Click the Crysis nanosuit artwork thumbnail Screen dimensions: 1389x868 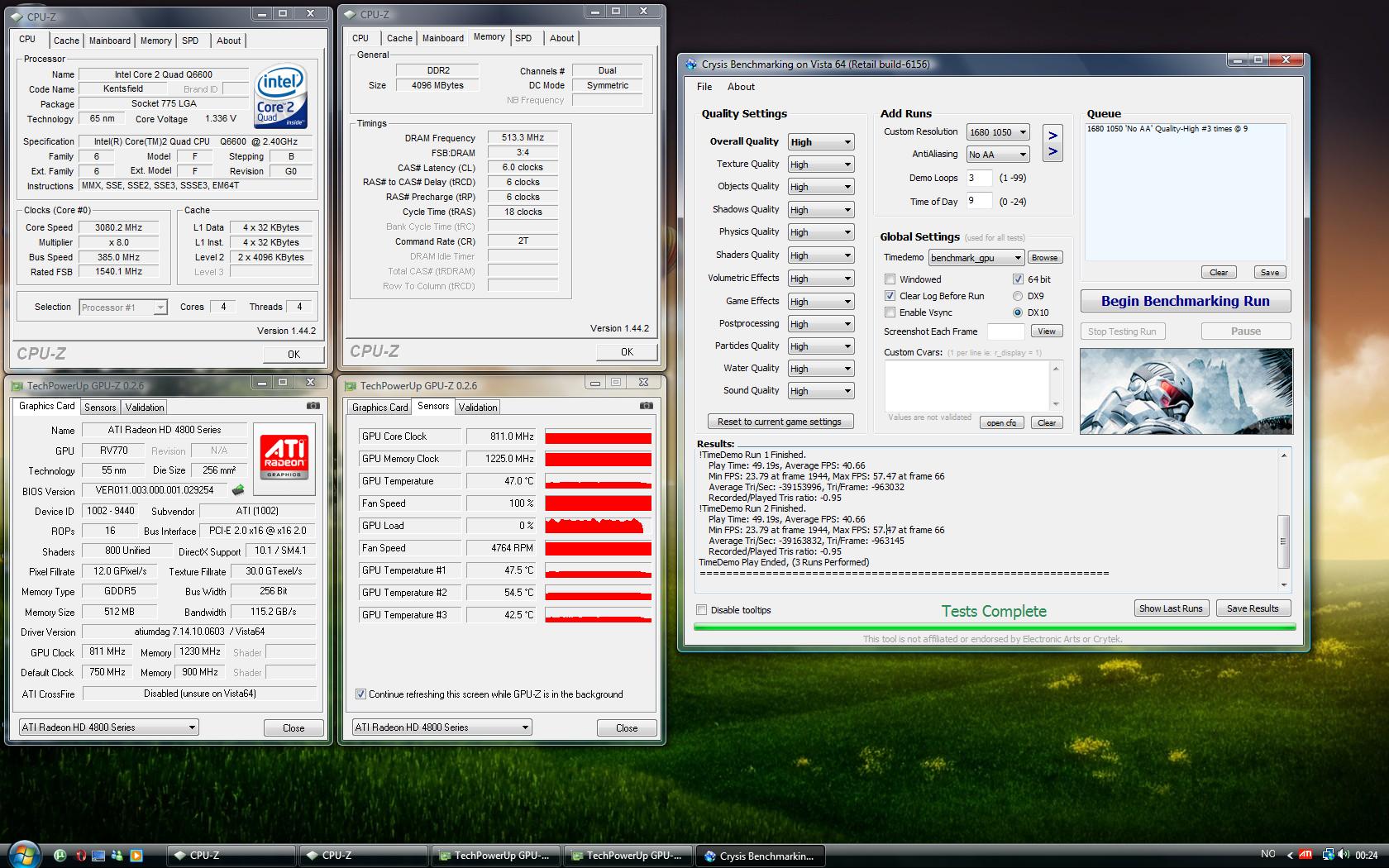click(x=1186, y=391)
